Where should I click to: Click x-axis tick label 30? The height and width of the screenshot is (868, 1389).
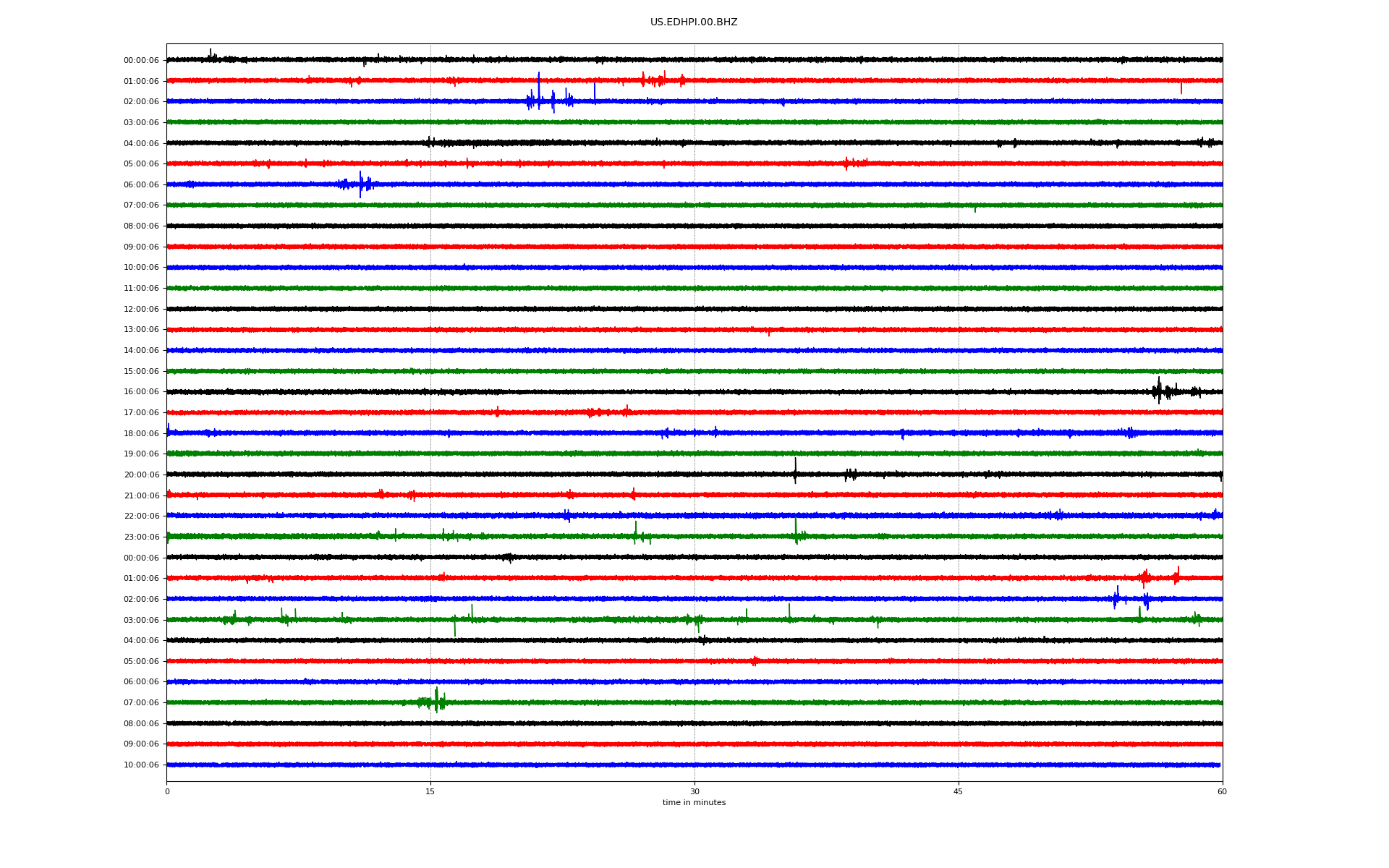coord(694,791)
